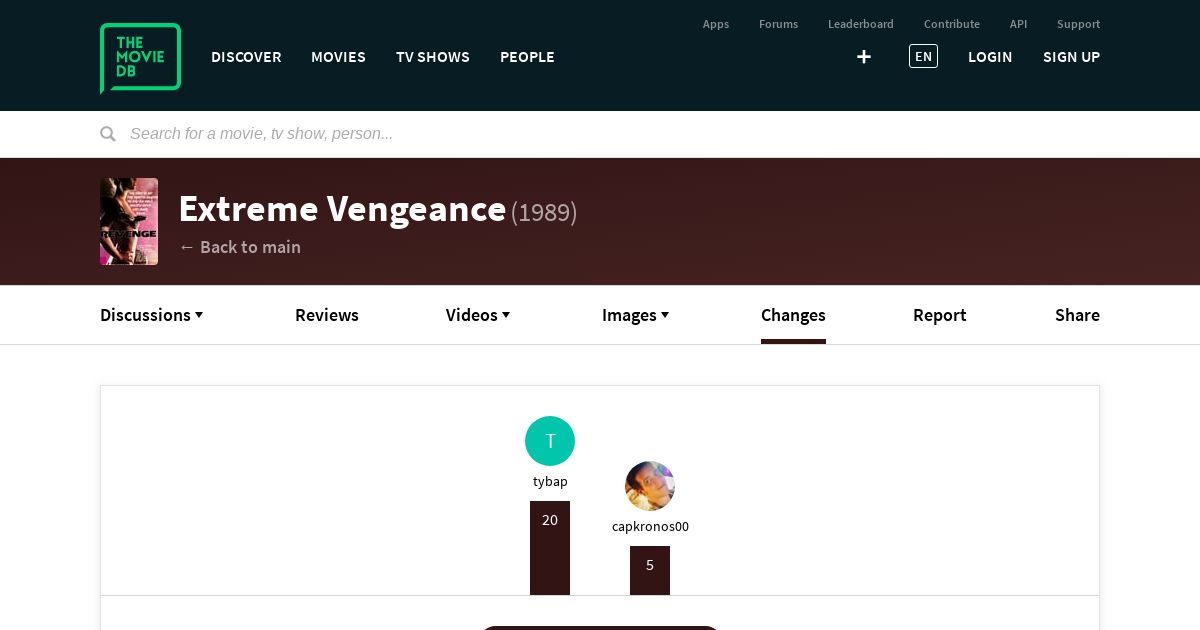The image size is (1200, 630).
Task: Open the Contribute link
Action: [952, 24]
